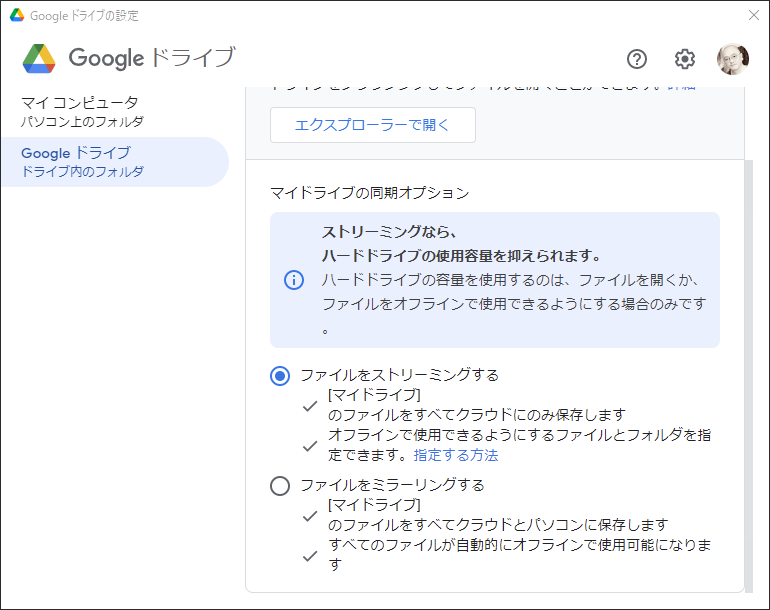
Task: Click the info icon in blue notice box
Action: 294,280
